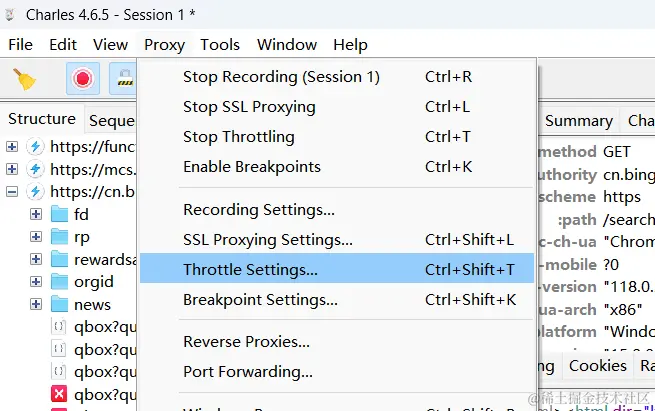Viewport: 655px width, 411px height.
Task: Toggle Stop SSL Proxying option
Action: pyautogui.click(x=249, y=107)
